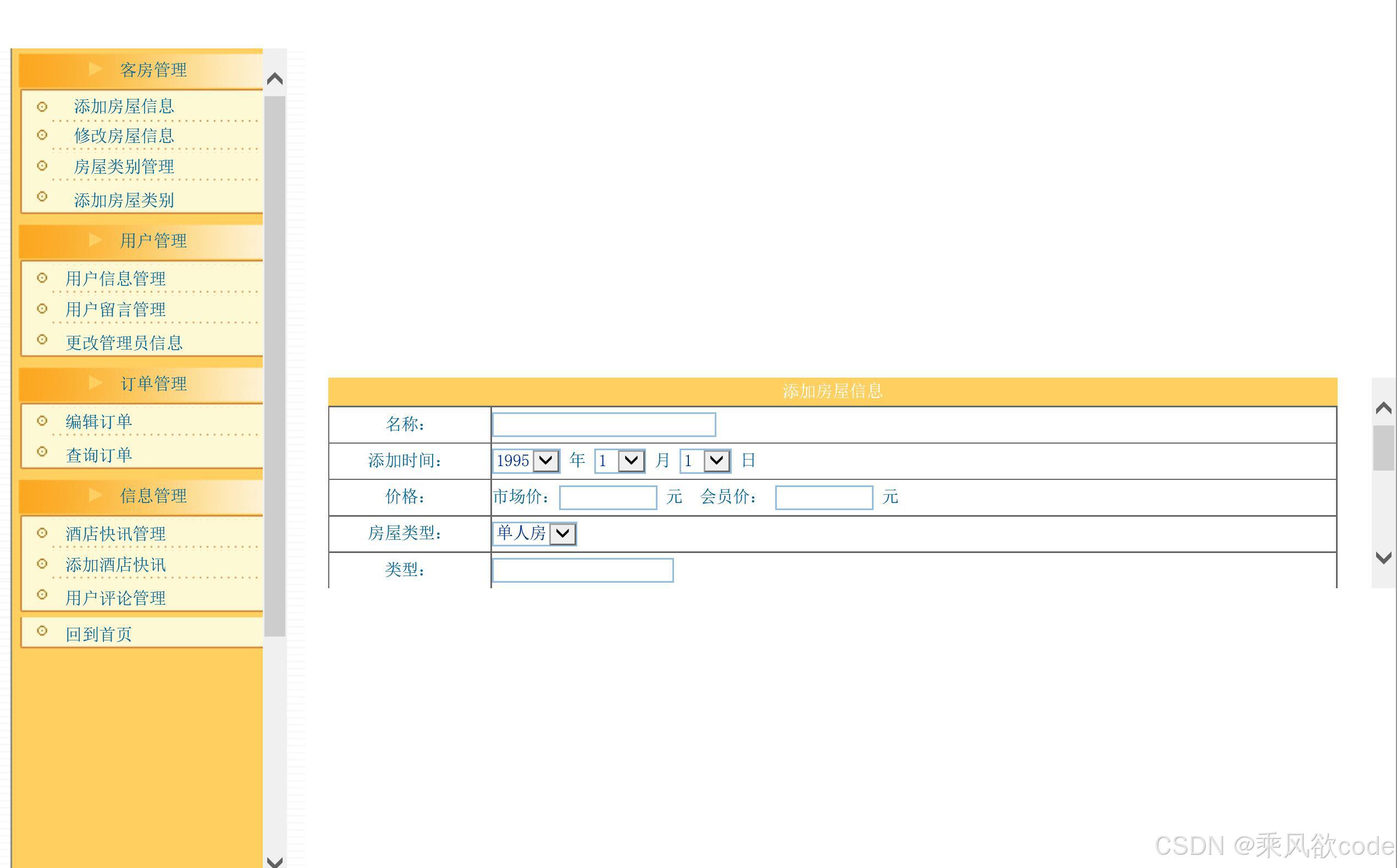Go to 查询订单 page
The image size is (1397, 868).
click(x=99, y=455)
